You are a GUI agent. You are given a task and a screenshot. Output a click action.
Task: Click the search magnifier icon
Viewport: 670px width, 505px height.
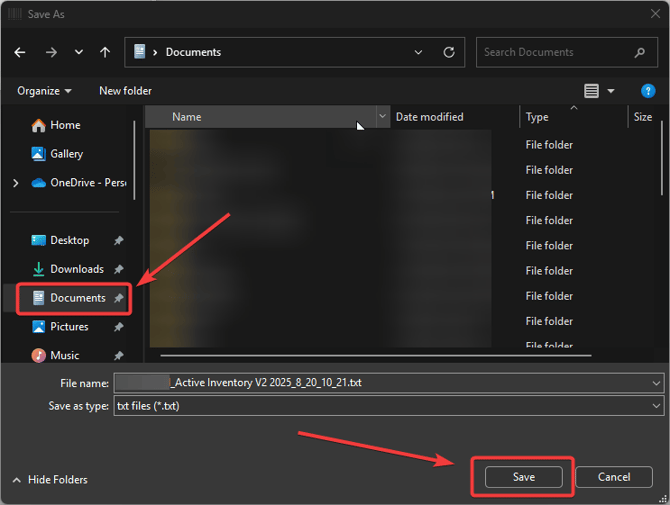pyautogui.click(x=640, y=52)
